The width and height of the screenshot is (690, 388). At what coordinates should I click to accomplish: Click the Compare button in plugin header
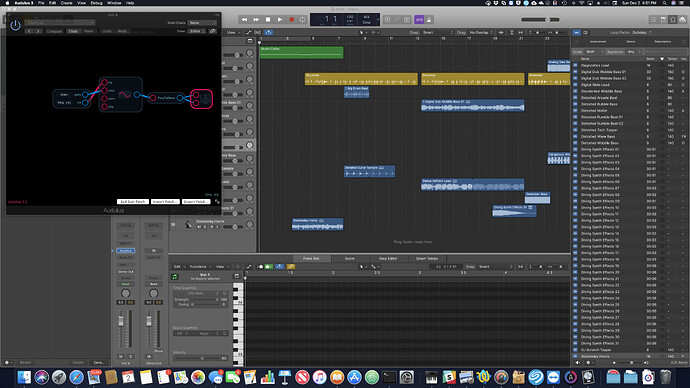click(x=54, y=31)
